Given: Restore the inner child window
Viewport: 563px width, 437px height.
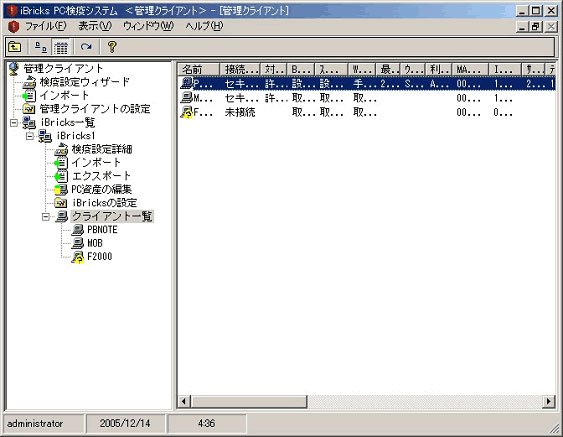Looking at the screenshot, I should pos(535,27).
